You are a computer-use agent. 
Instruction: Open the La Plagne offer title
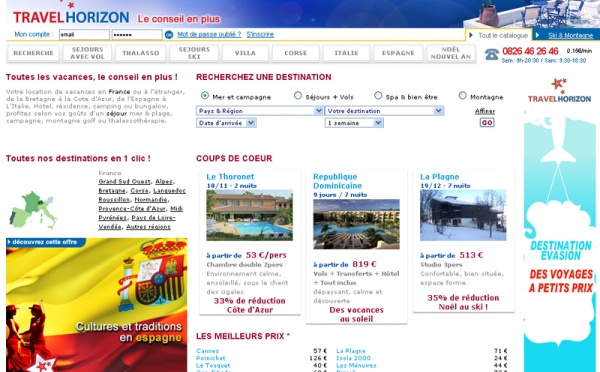pos(439,177)
